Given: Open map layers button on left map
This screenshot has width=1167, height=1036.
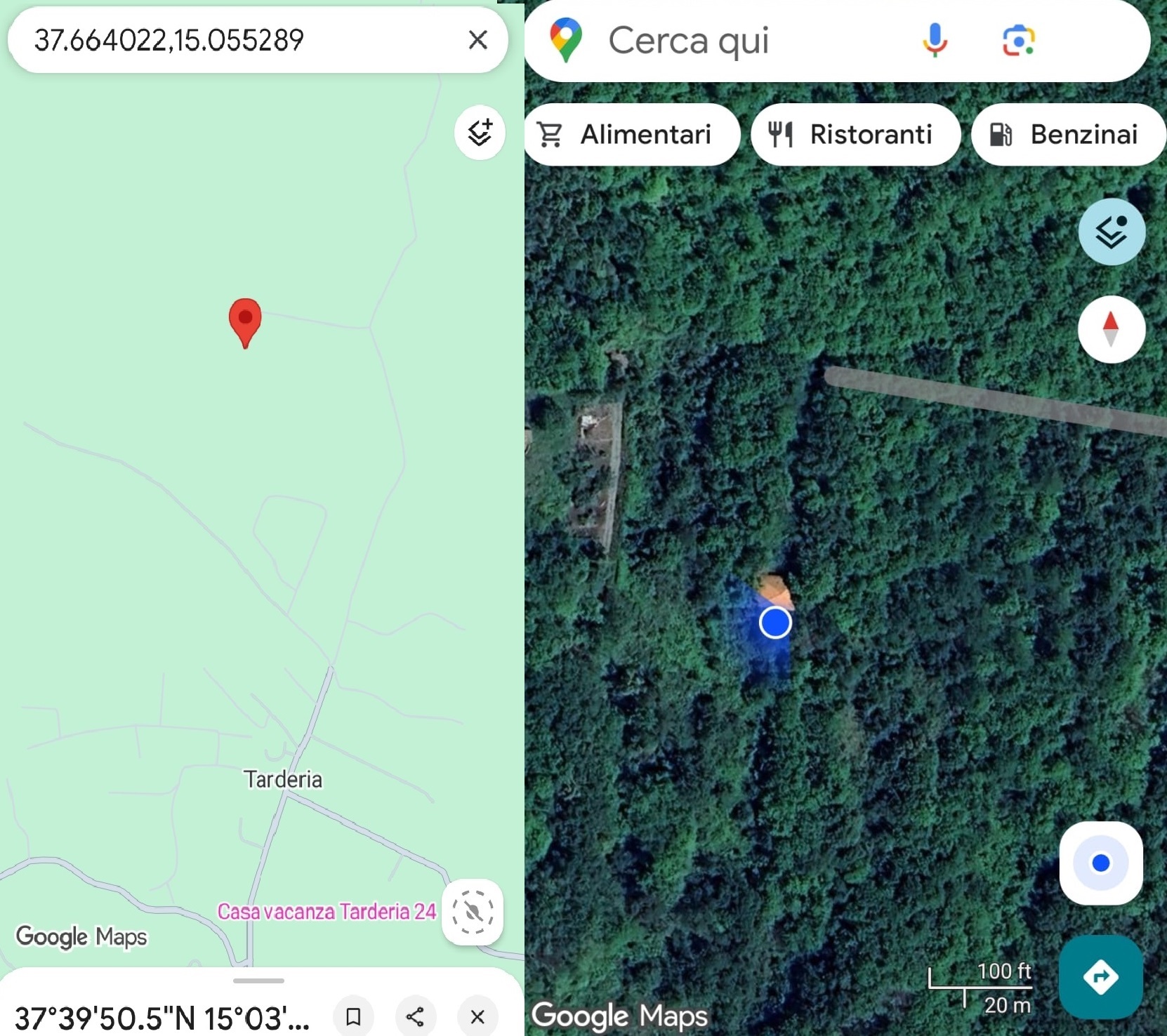Looking at the screenshot, I should pyautogui.click(x=480, y=133).
